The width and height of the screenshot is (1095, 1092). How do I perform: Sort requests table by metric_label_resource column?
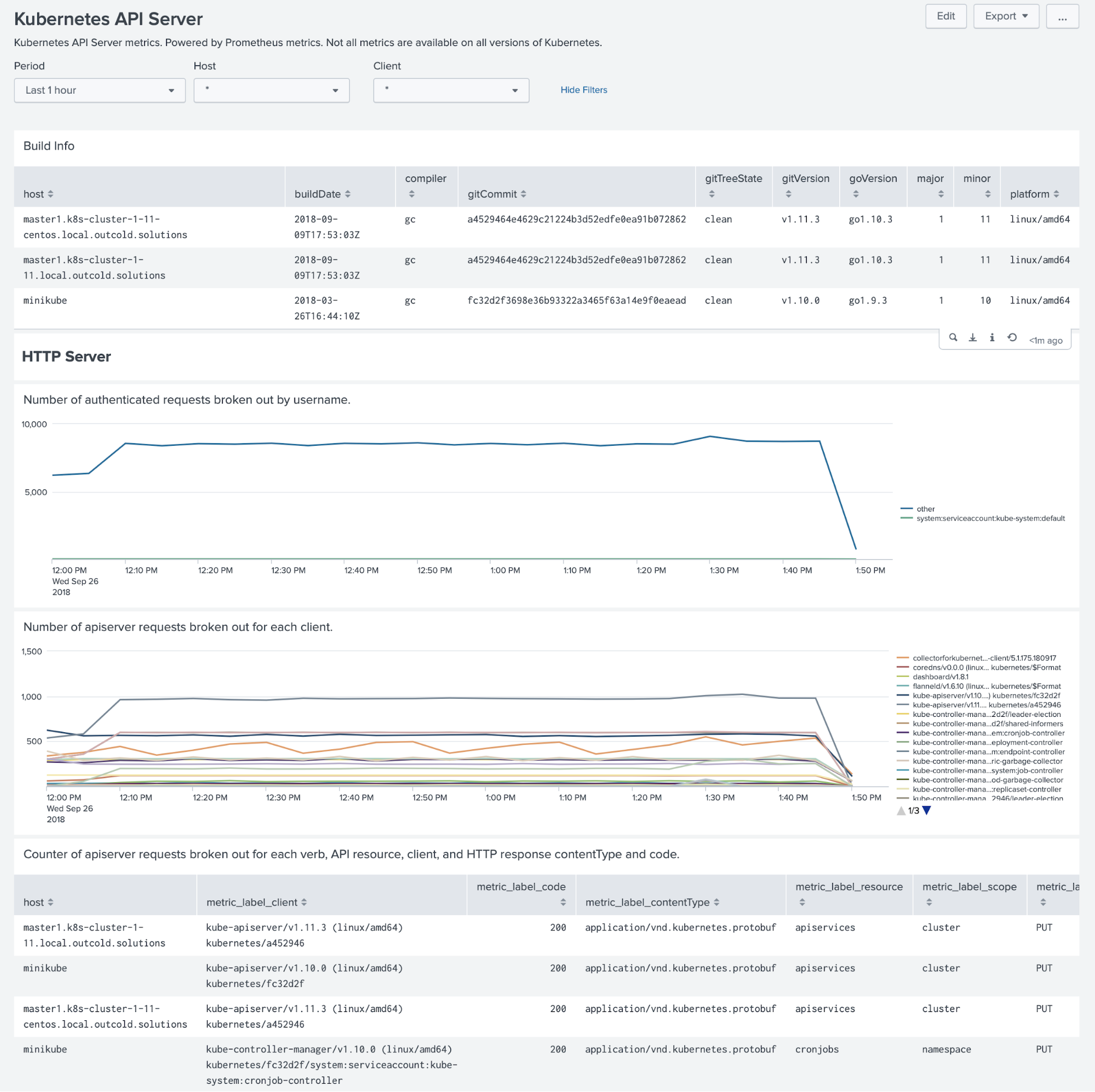849,895
